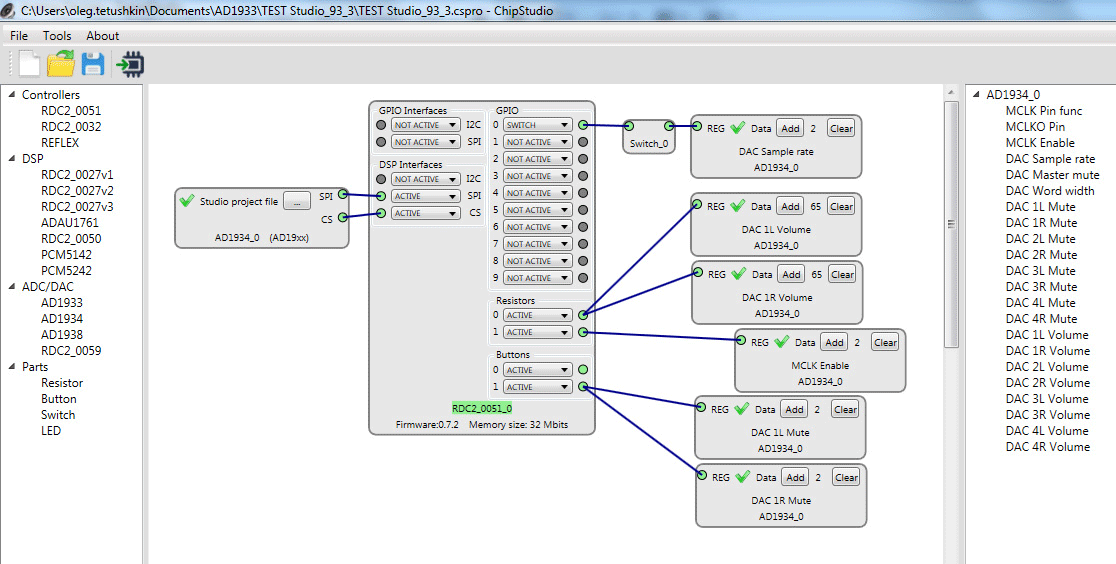Select AD1938 in the ADC/DAC list
1116x564 pixels.
pos(62,334)
